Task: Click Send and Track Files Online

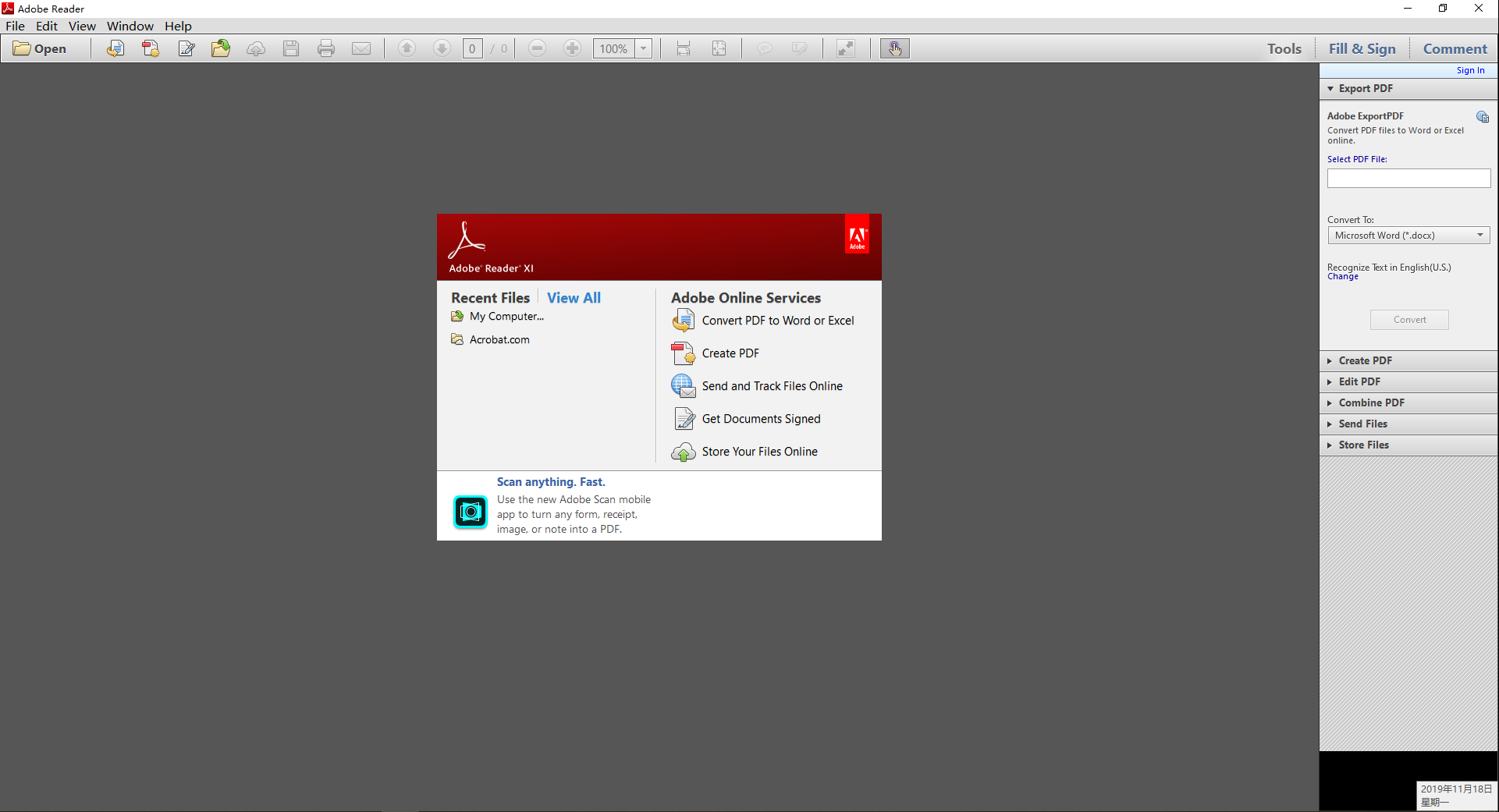Action: tap(757, 386)
